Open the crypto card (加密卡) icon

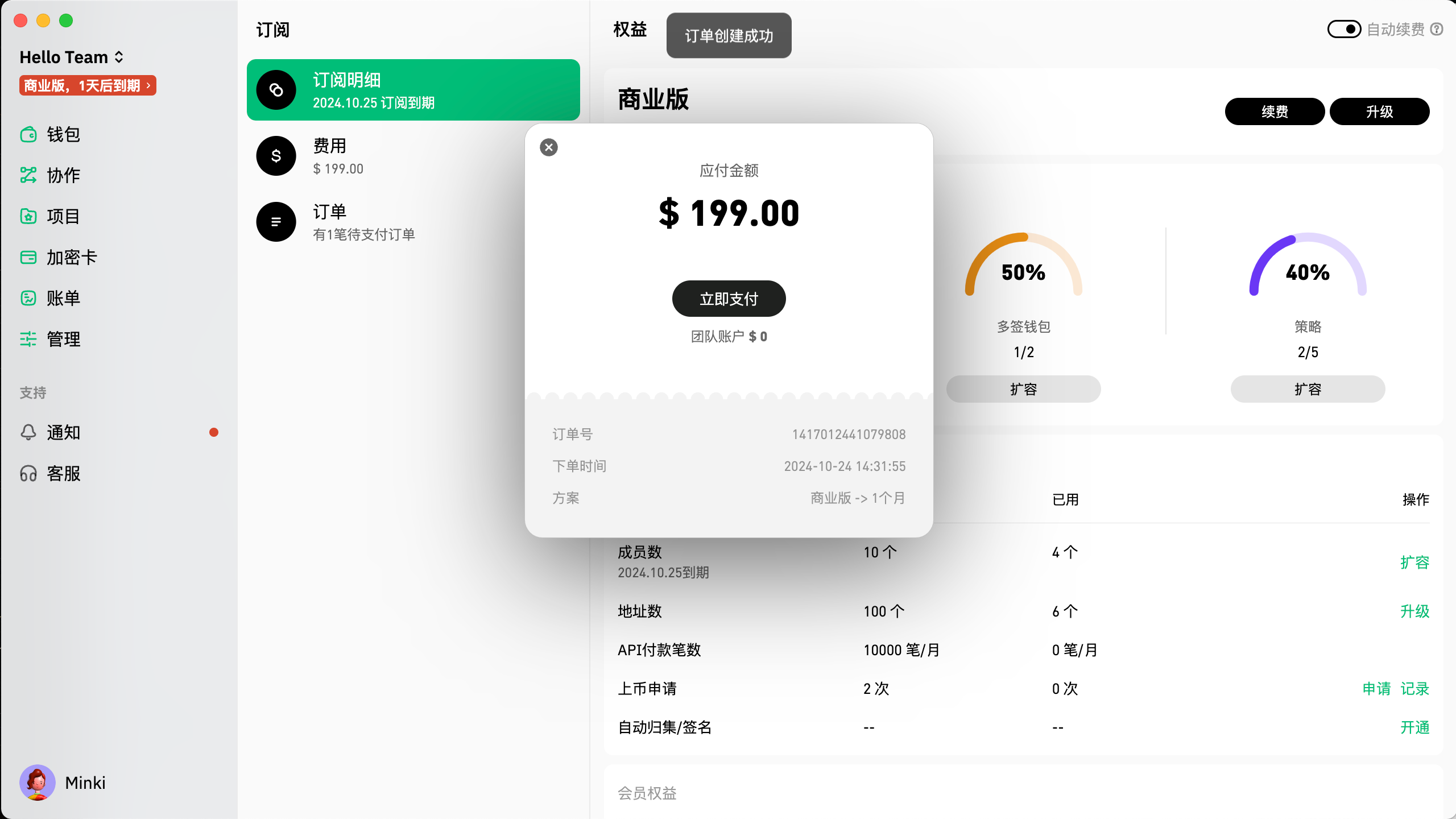point(28,257)
